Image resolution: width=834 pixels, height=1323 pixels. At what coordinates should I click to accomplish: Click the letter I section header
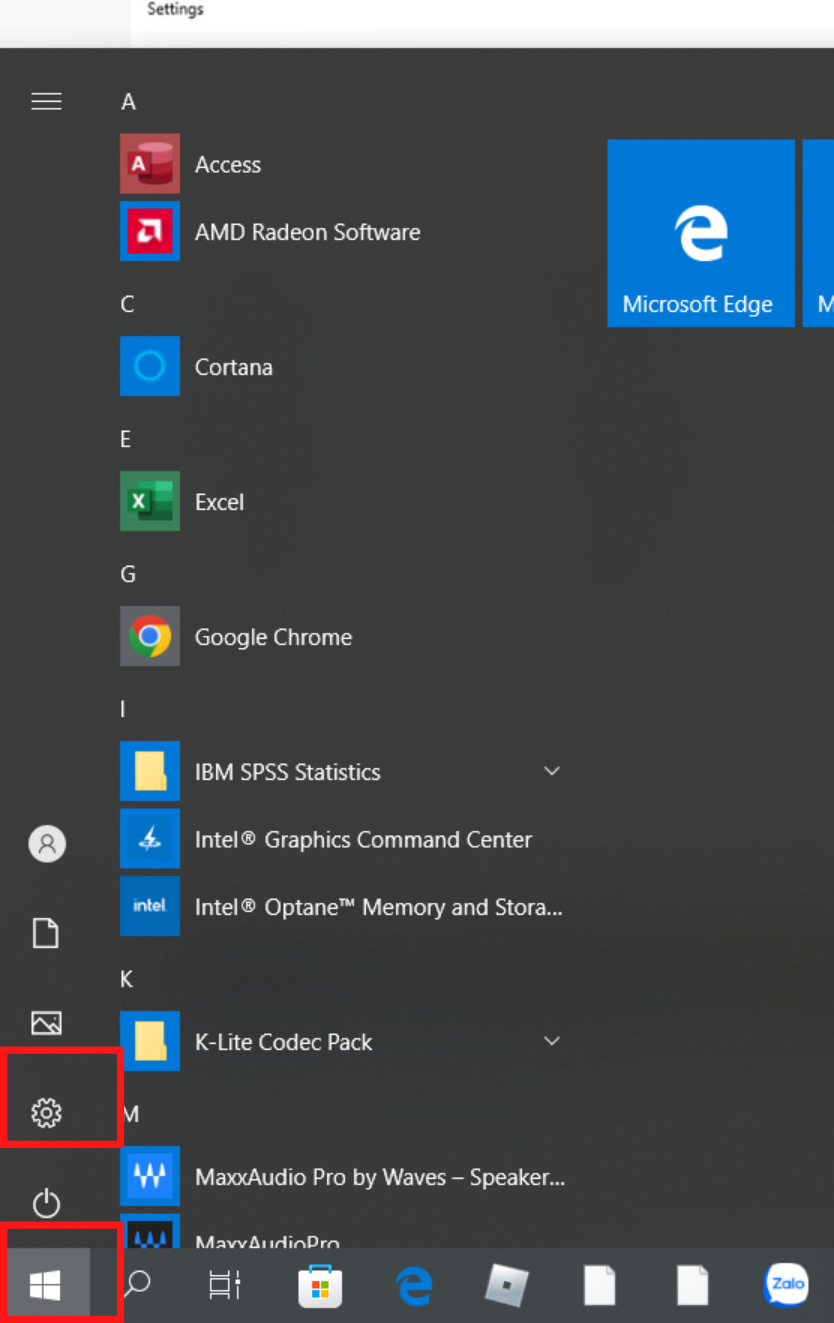123,709
